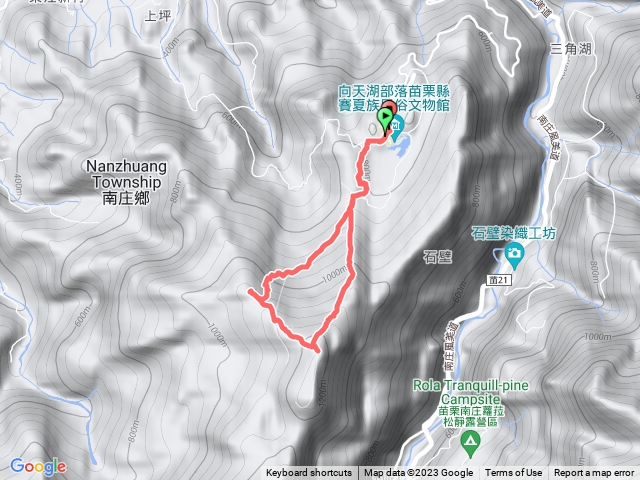Click the 石壁 locality label

tap(438, 257)
